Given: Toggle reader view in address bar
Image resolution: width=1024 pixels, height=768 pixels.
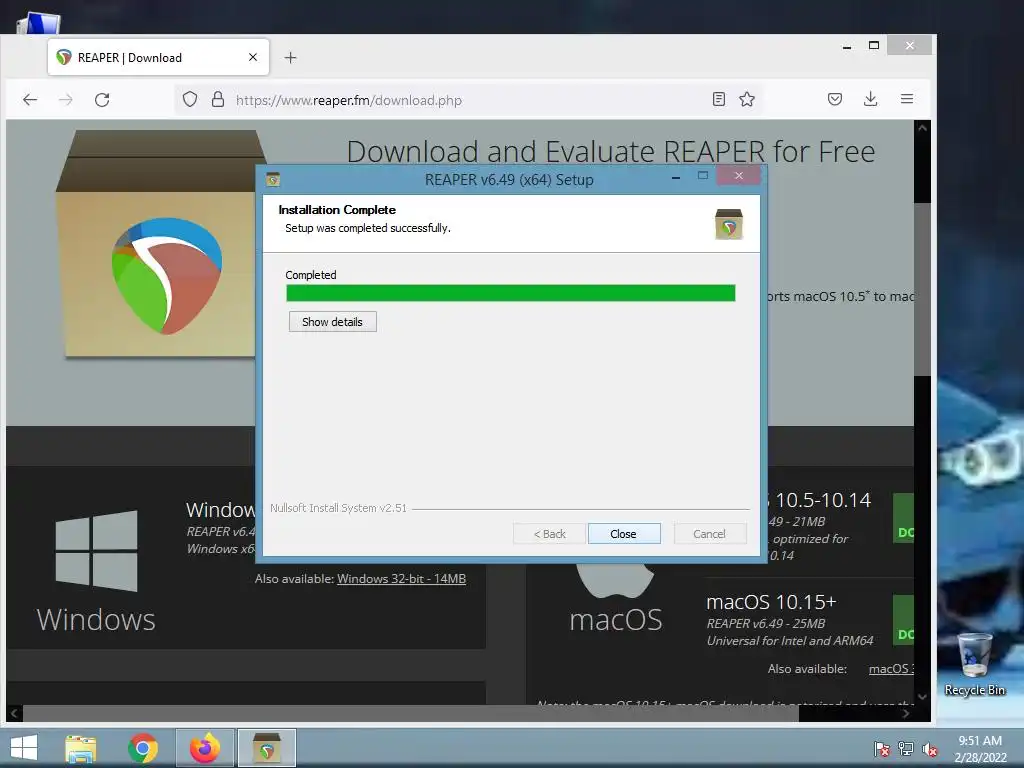Looking at the screenshot, I should click(718, 99).
